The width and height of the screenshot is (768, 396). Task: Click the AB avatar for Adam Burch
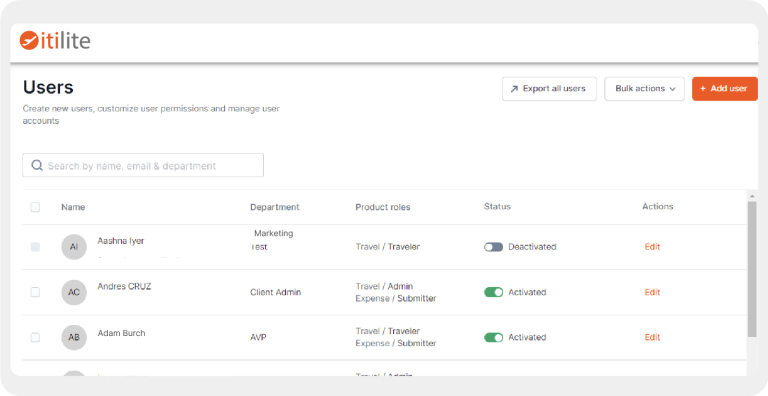coord(74,337)
